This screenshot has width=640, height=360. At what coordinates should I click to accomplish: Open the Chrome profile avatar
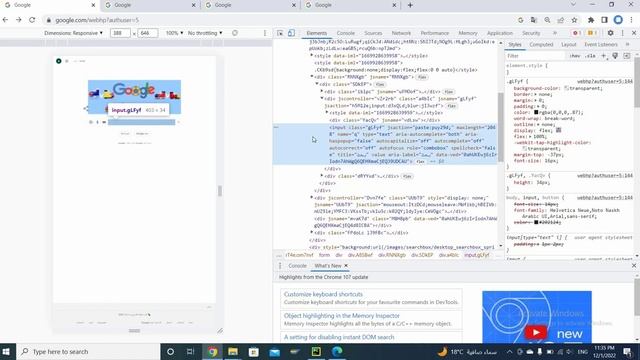click(x=618, y=20)
